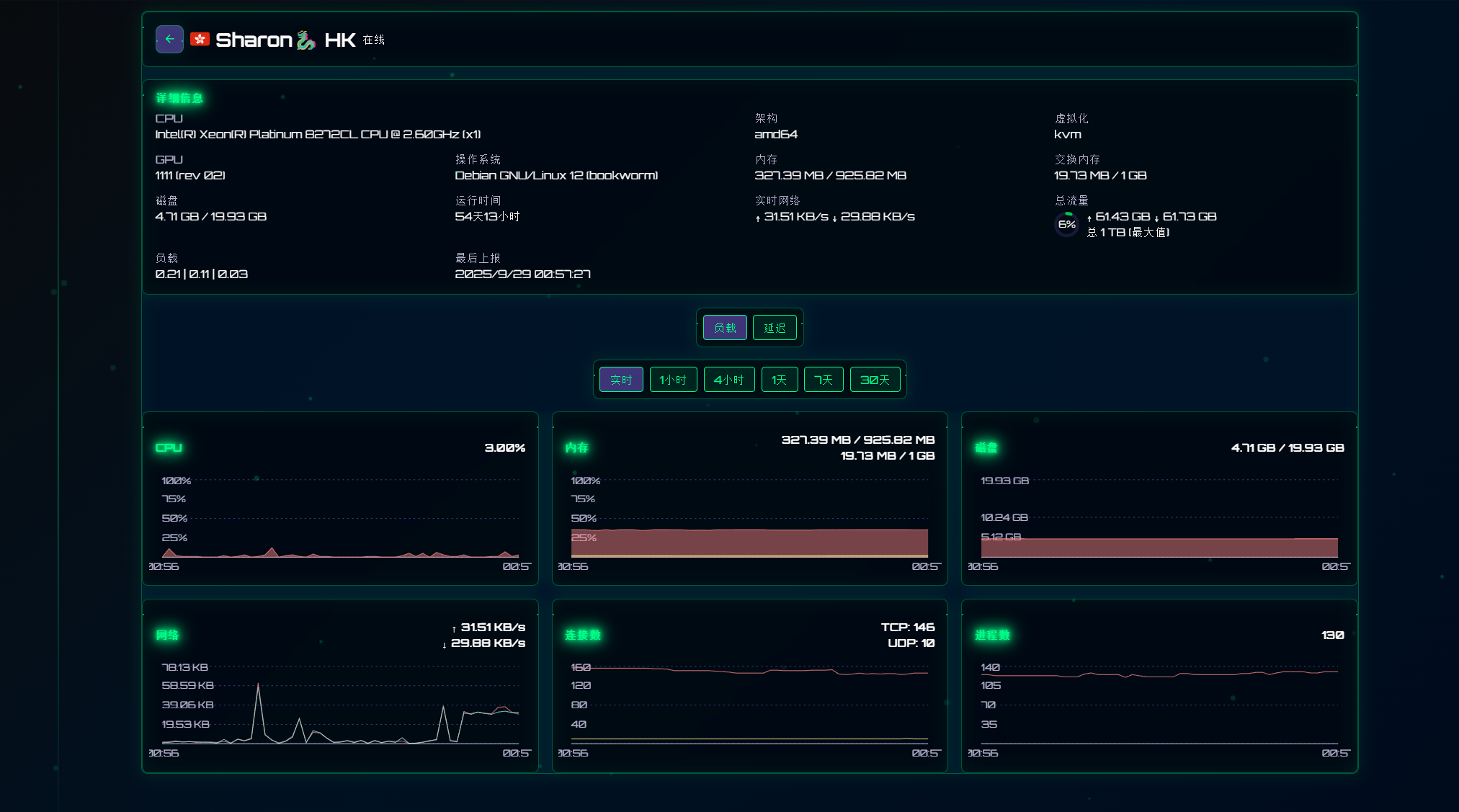This screenshot has height=812, width=1459.
Task: Select the 30天 time range
Action: pos(875,380)
